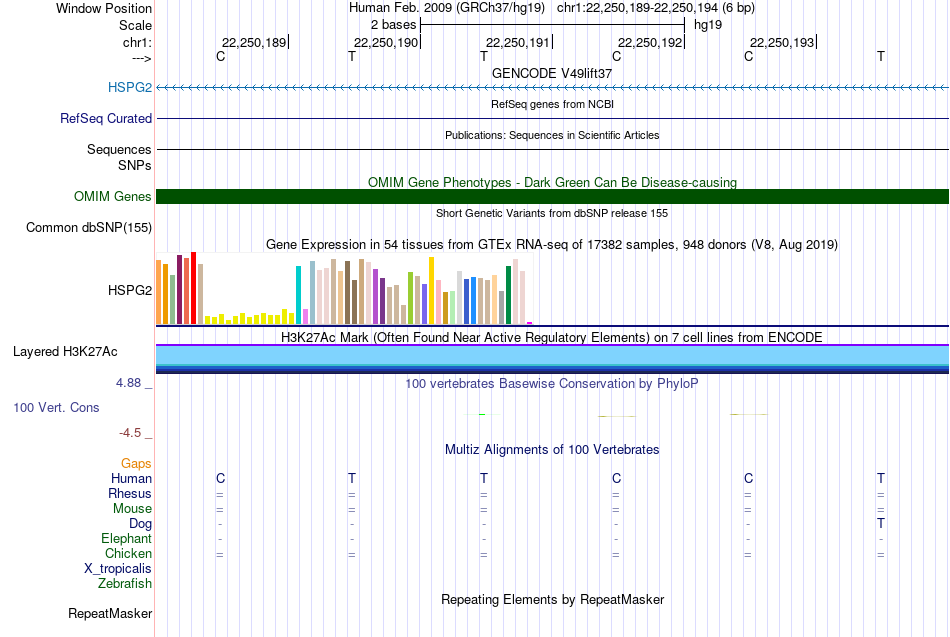Click the HSPG2 transcript arrow line
This screenshot has height=637, width=950.
click(x=552, y=88)
